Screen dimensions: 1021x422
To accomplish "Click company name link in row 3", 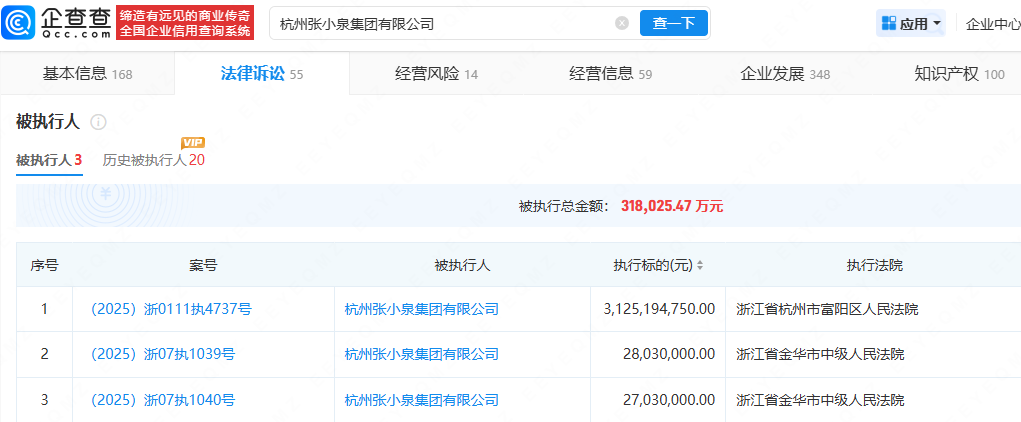I will pyautogui.click(x=421, y=400).
